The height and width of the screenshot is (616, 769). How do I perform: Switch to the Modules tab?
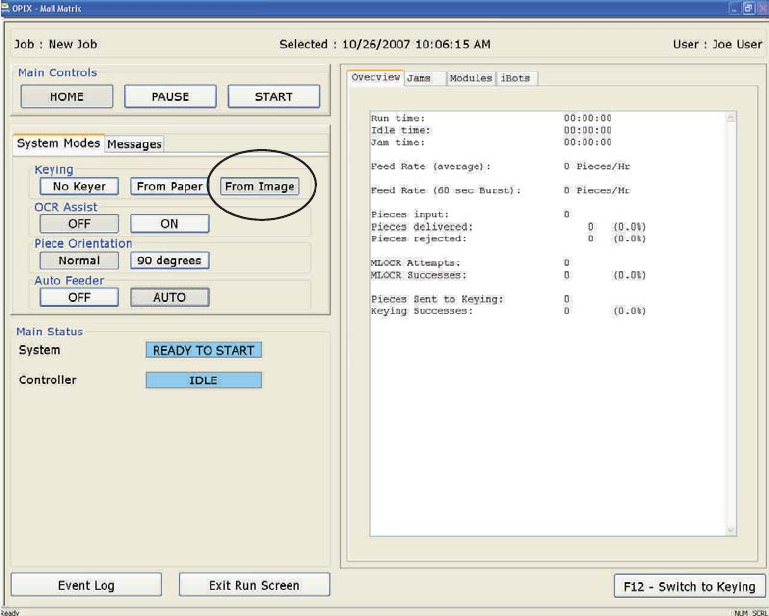(471, 78)
